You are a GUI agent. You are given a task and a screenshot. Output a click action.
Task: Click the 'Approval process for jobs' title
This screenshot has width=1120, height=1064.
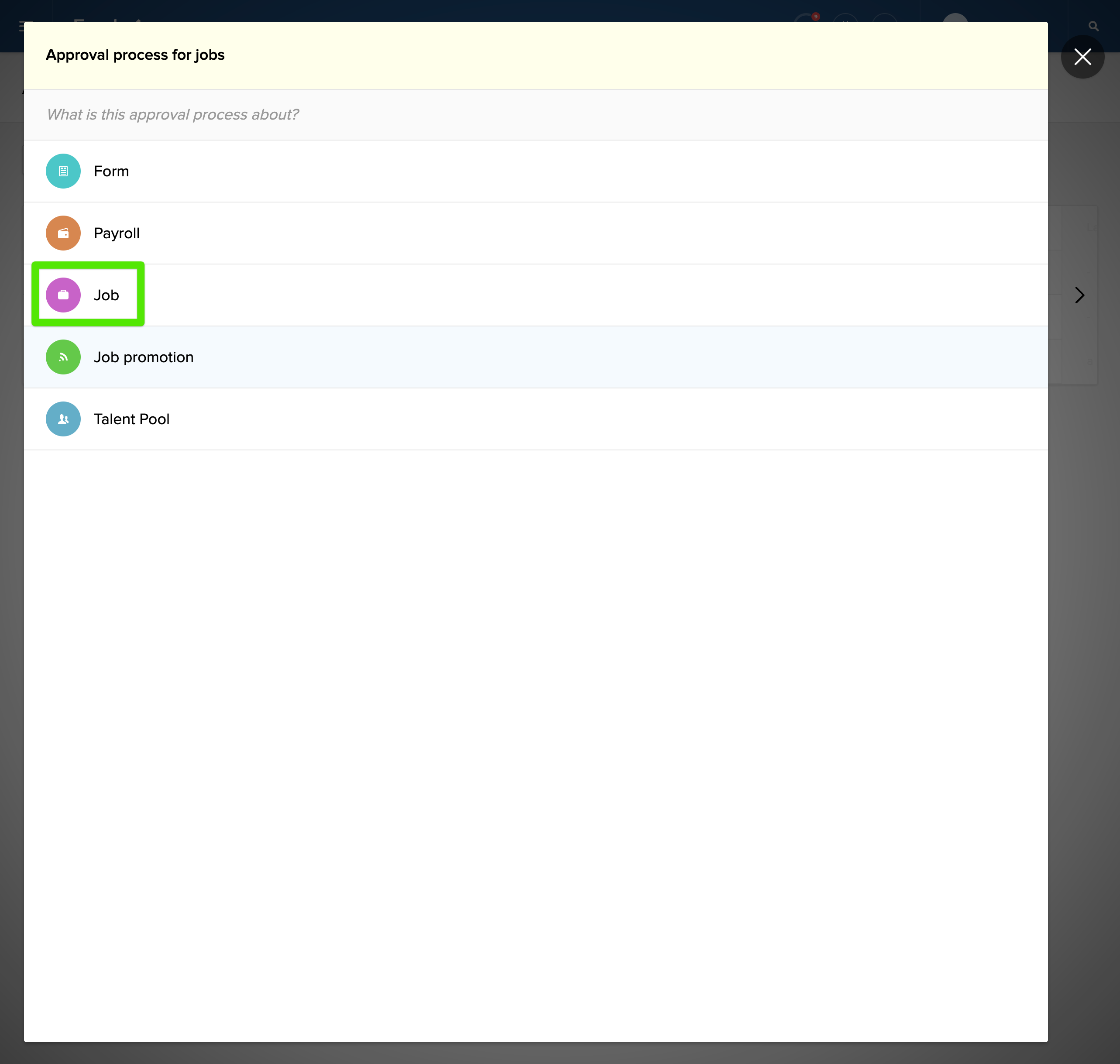click(135, 55)
